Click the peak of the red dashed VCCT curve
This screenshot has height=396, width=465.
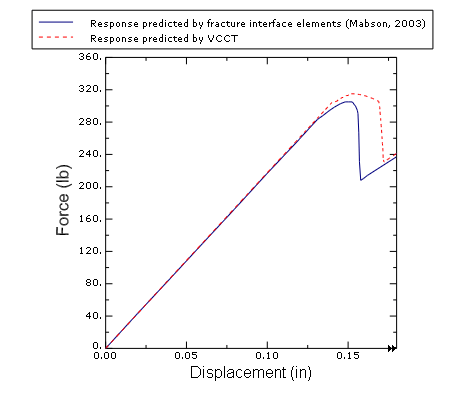point(353,94)
